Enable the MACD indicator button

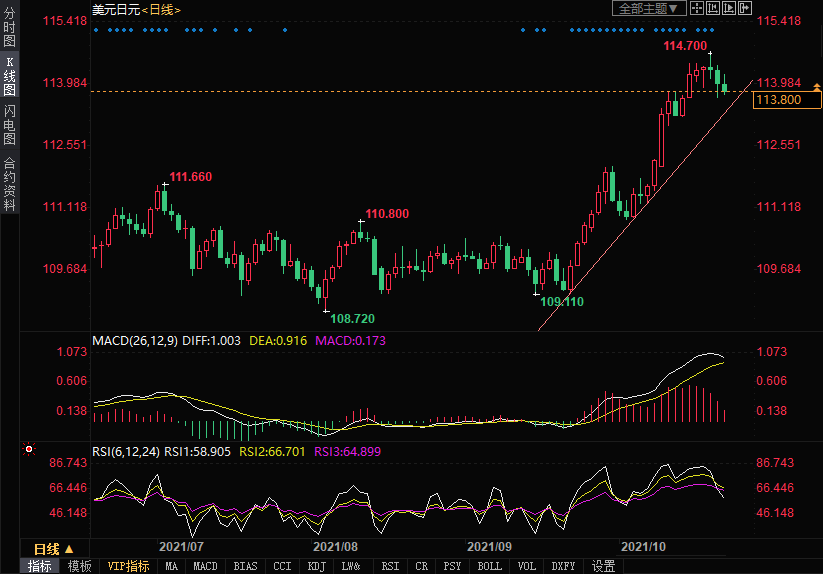205,566
